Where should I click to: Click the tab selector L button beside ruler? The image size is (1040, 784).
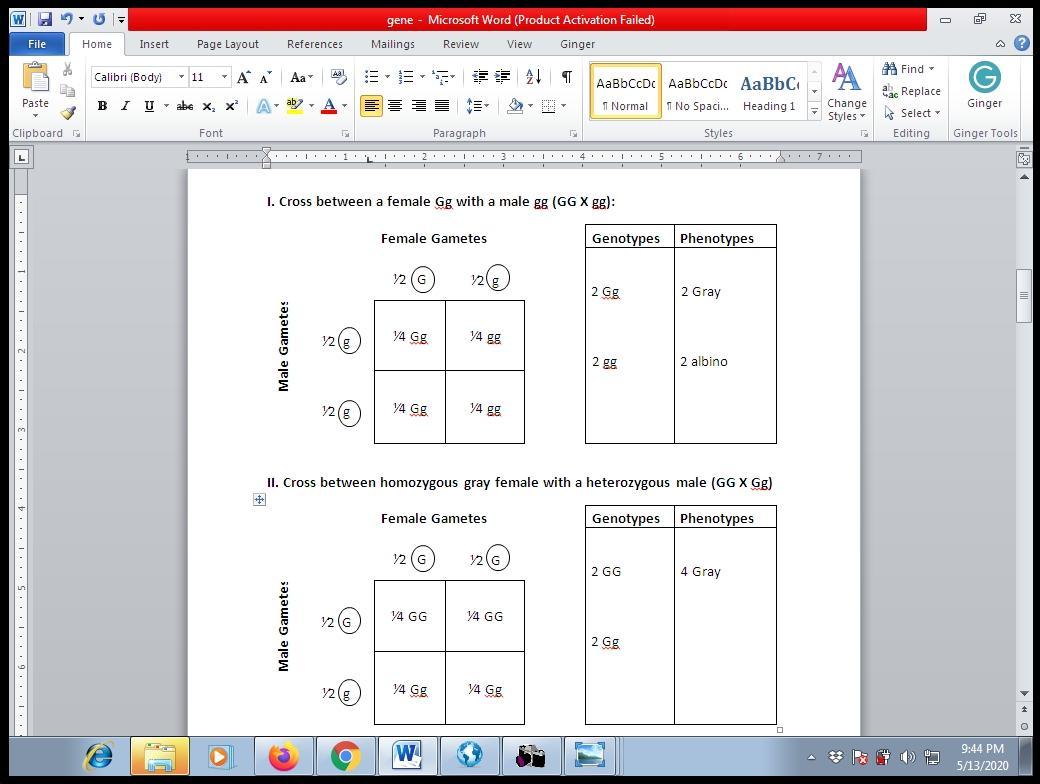[22, 157]
